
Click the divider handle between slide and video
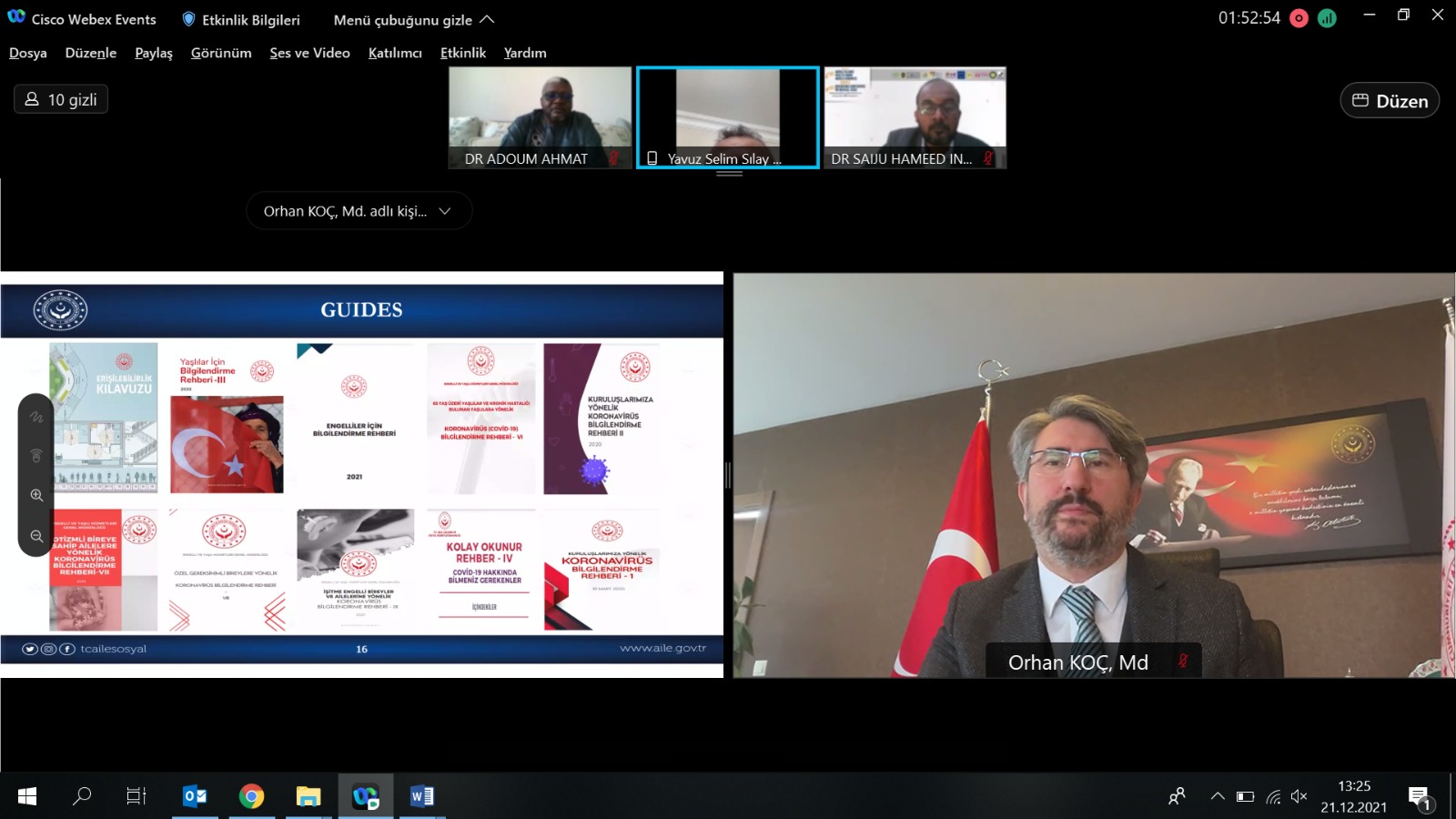point(728,475)
